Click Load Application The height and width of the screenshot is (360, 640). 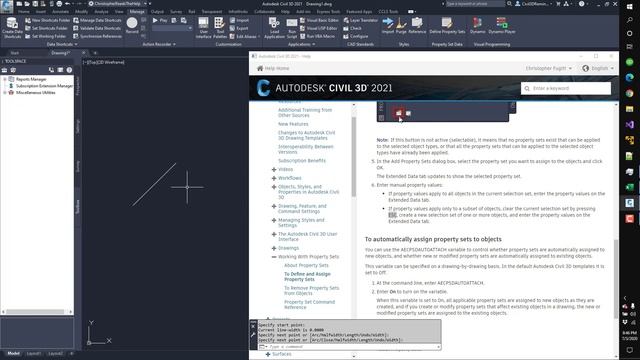[274, 28]
